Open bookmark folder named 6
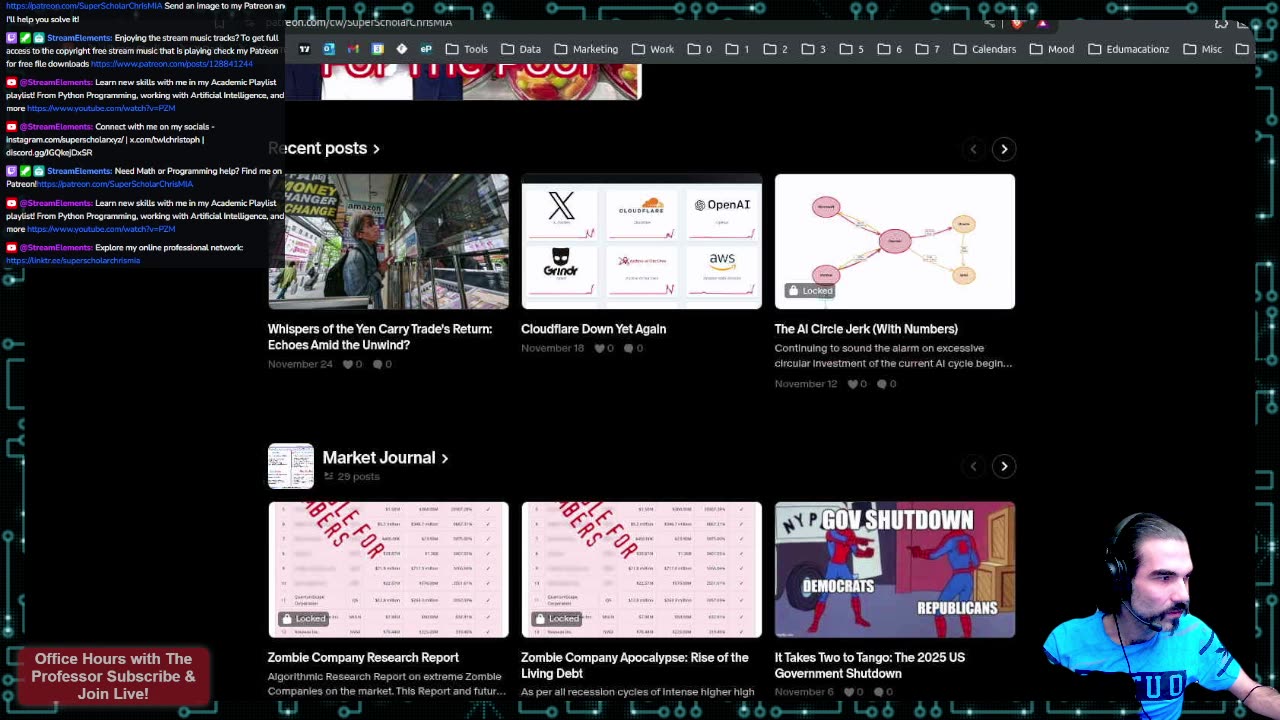The height and width of the screenshot is (720, 1280). (889, 49)
